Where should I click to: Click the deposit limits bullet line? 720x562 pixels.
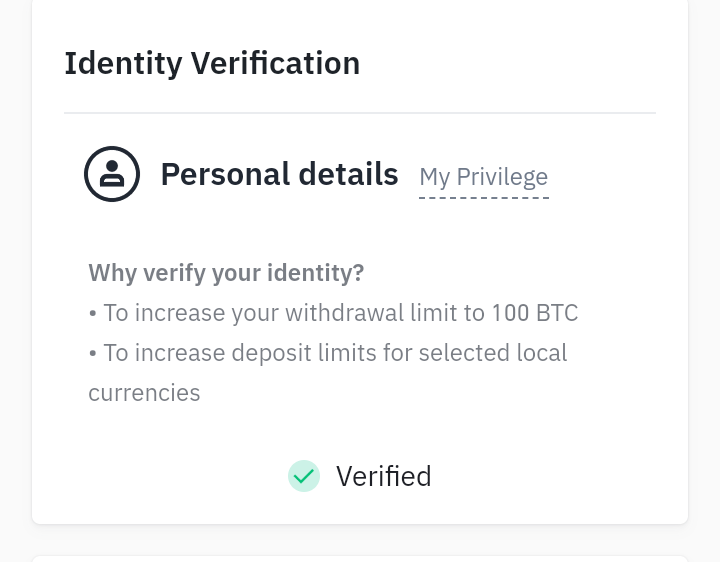pos(327,353)
